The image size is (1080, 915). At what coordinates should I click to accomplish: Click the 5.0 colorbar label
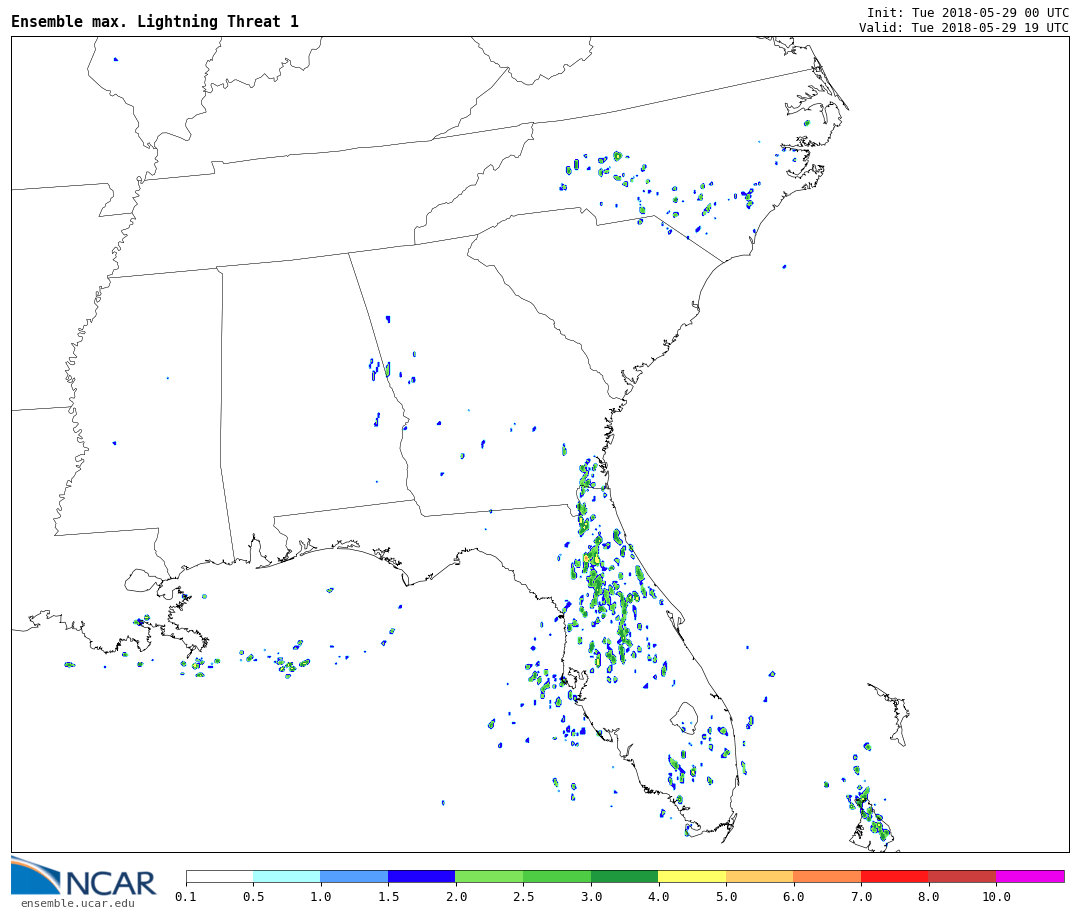(x=726, y=896)
